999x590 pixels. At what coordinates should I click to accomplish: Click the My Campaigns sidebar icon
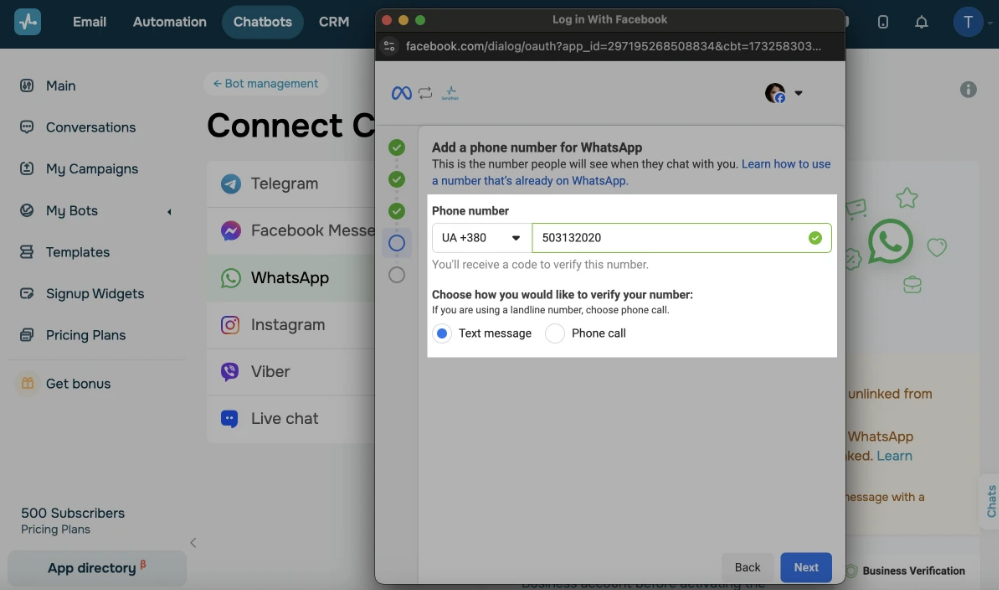point(27,168)
